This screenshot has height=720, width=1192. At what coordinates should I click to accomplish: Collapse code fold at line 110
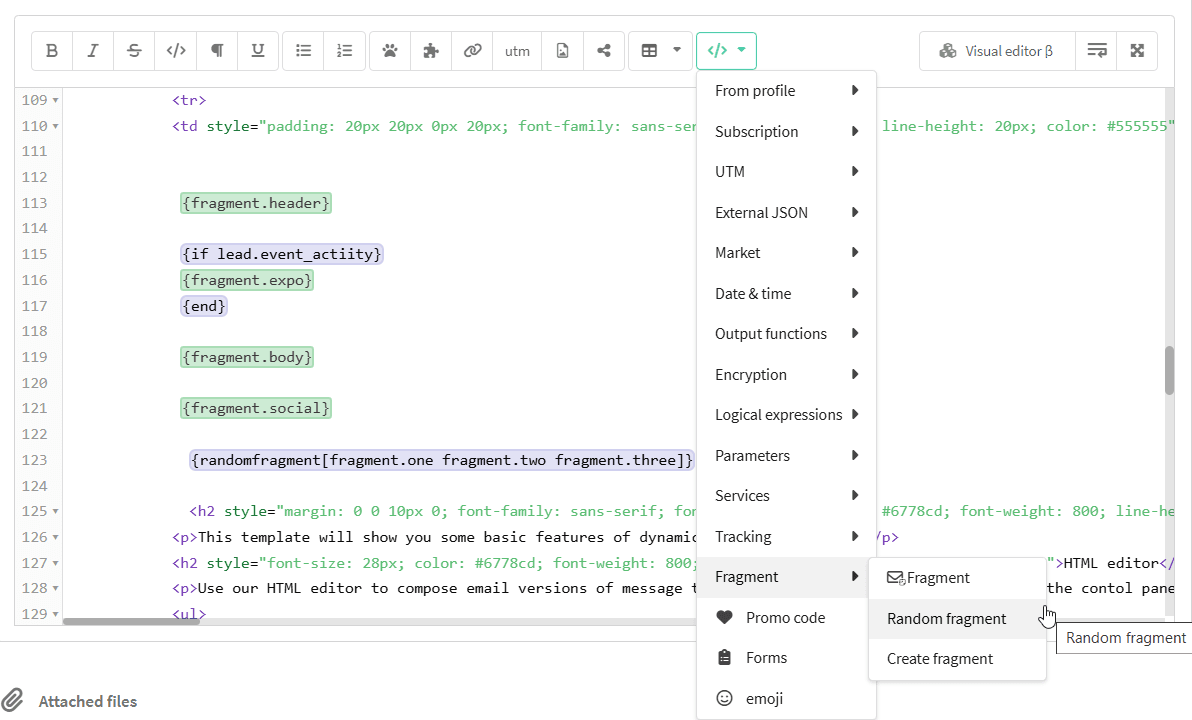click(55, 126)
